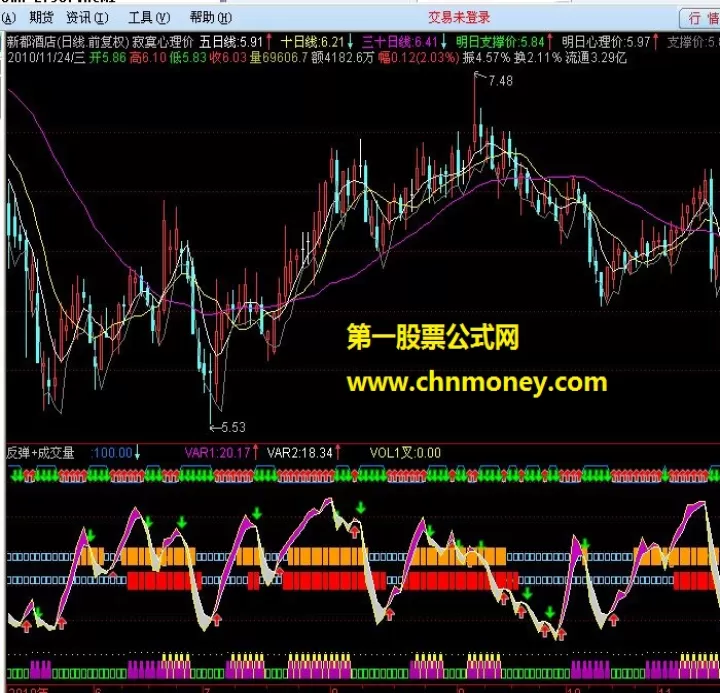The image size is (720, 693).
Task: Click the 流通3.29亿 float value
Action: (596, 58)
